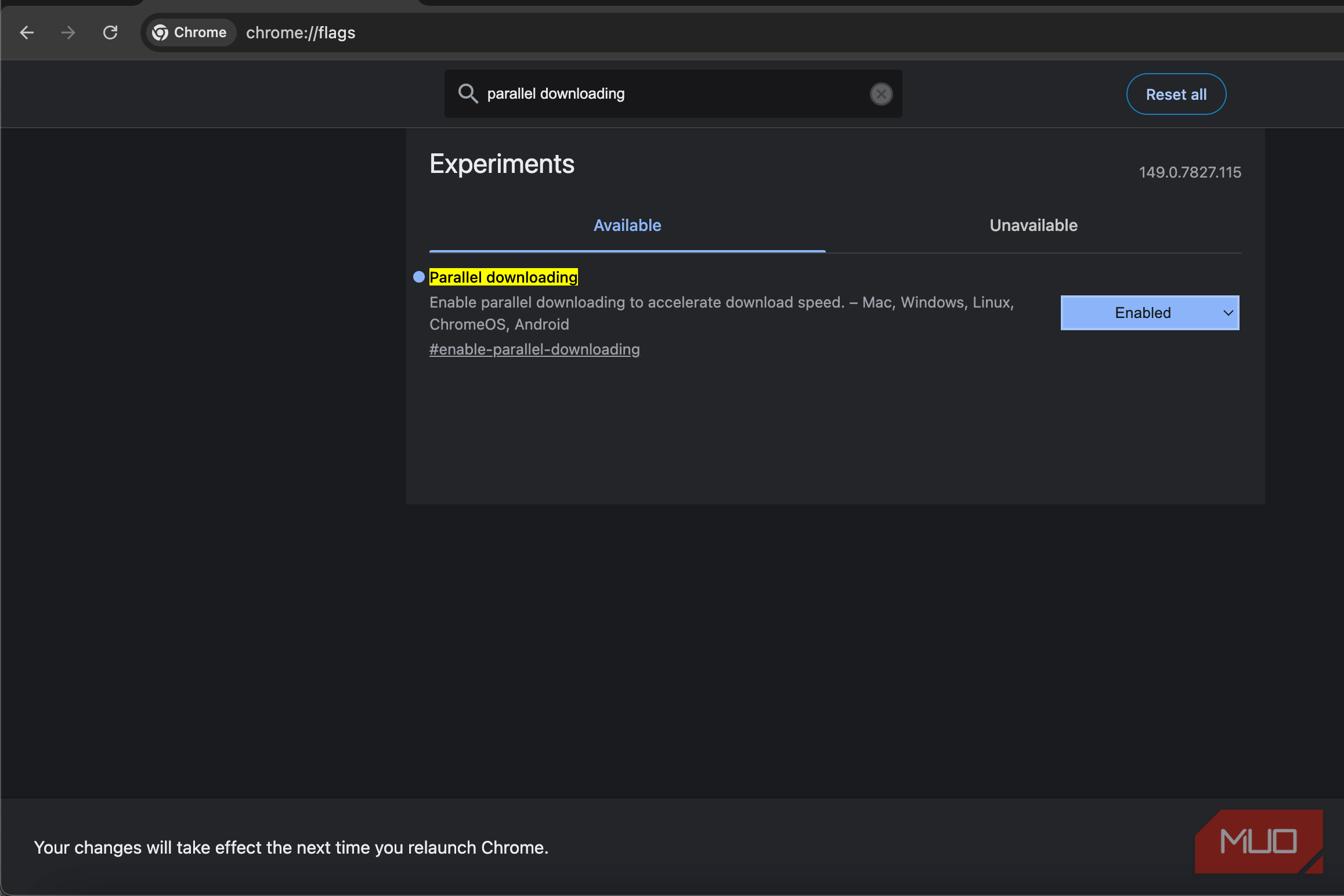Click the Experiments heading
Image resolution: width=1344 pixels, height=896 pixels.
tap(502, 164)
